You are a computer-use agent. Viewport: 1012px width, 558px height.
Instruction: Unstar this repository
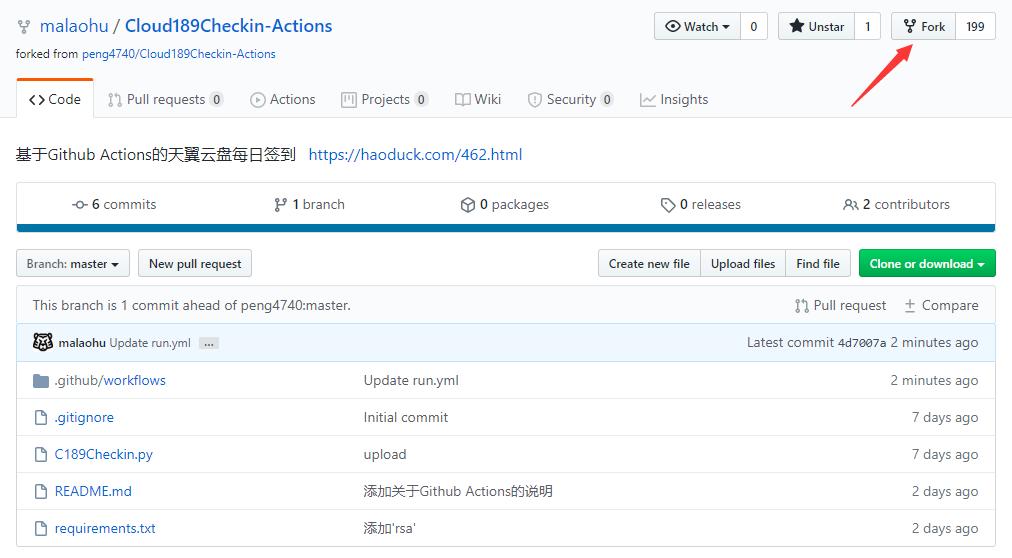click(816, 26)
